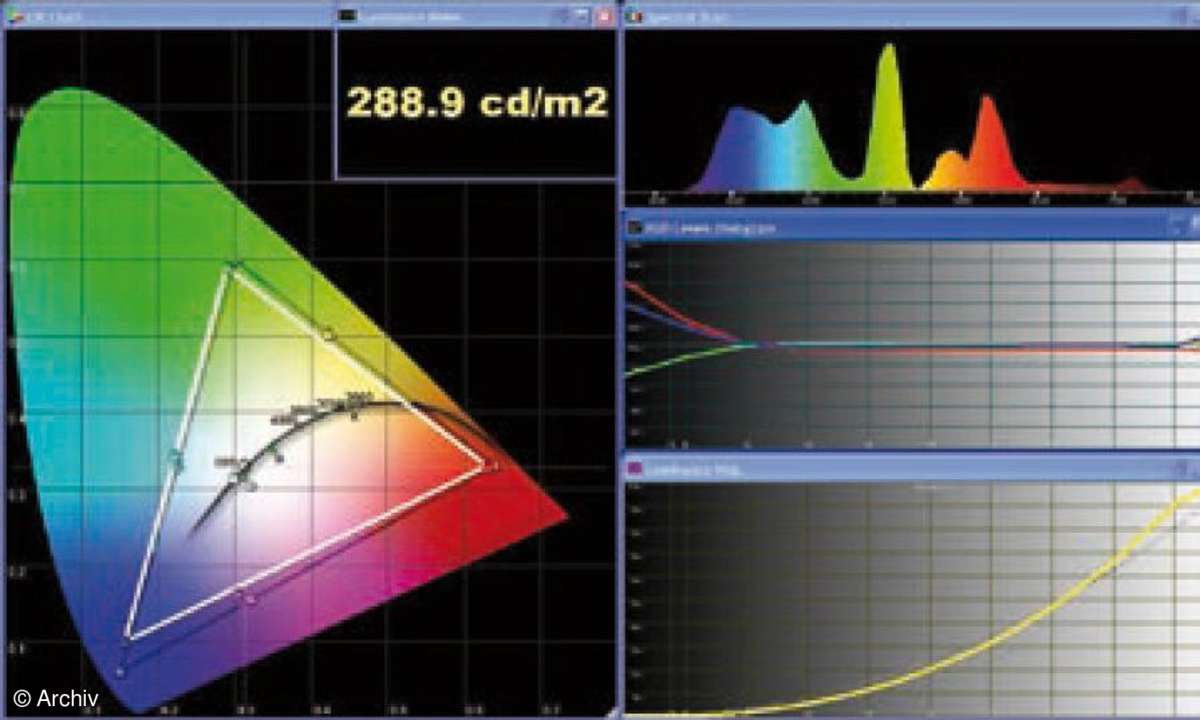
Task: Select the Luminance meter window icon
Action: (350, 12)
